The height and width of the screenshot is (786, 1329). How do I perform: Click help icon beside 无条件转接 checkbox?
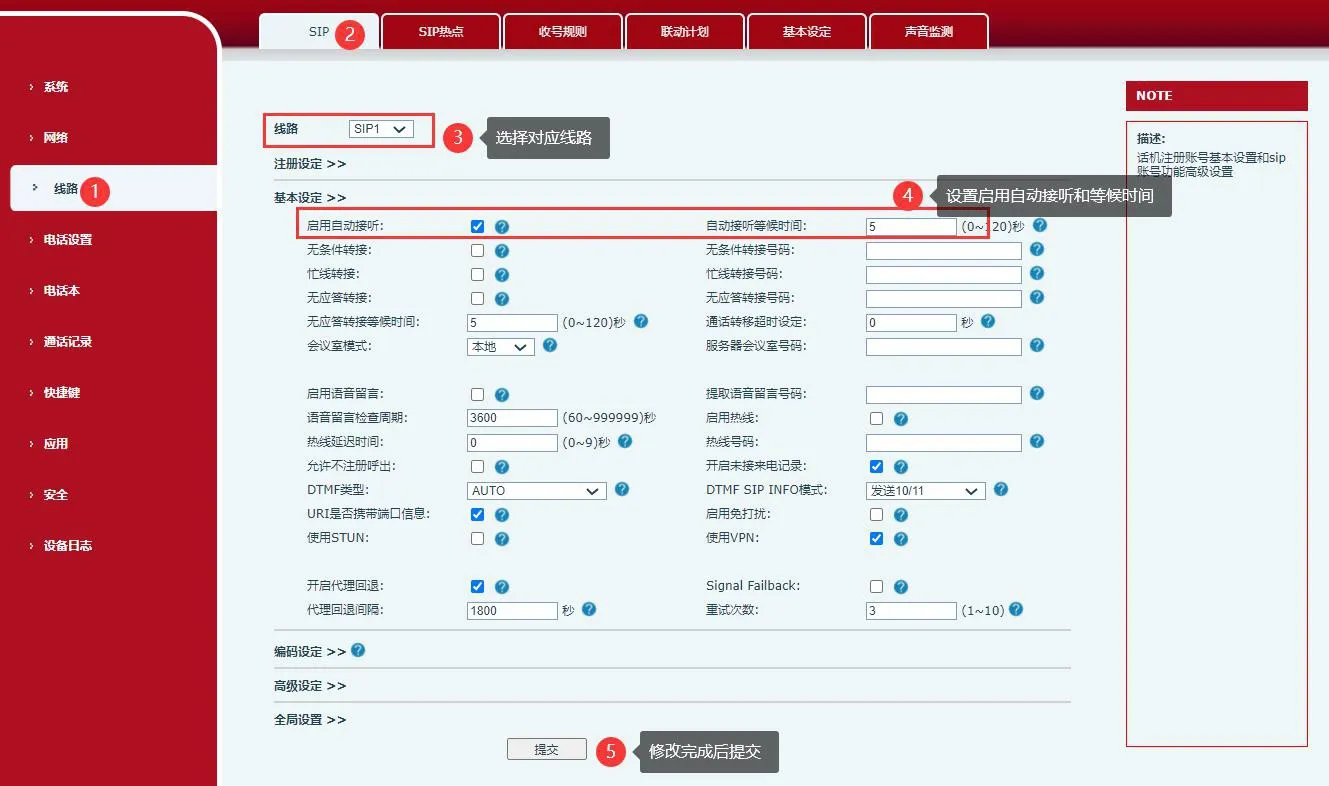(x=502, y=251)
